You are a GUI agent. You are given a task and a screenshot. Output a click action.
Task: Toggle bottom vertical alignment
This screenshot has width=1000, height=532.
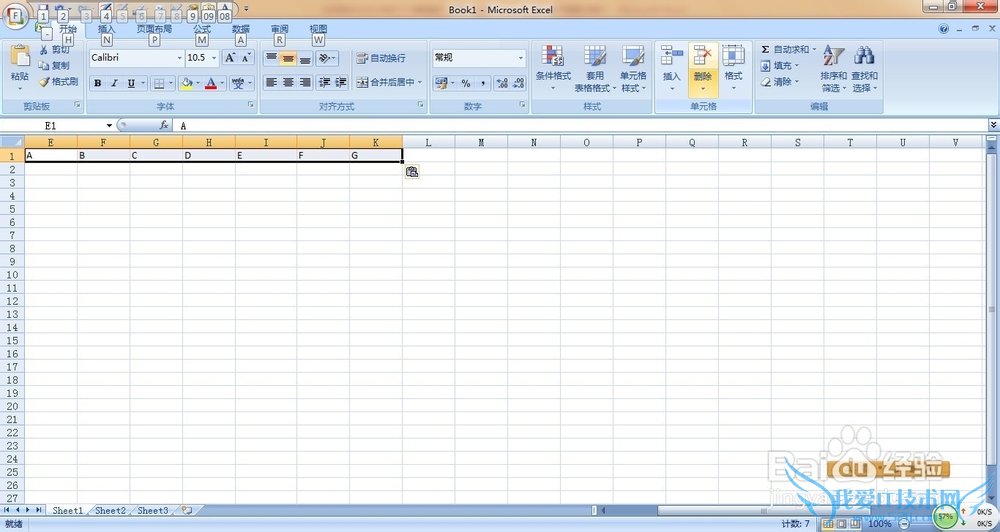tap(305, 58)
